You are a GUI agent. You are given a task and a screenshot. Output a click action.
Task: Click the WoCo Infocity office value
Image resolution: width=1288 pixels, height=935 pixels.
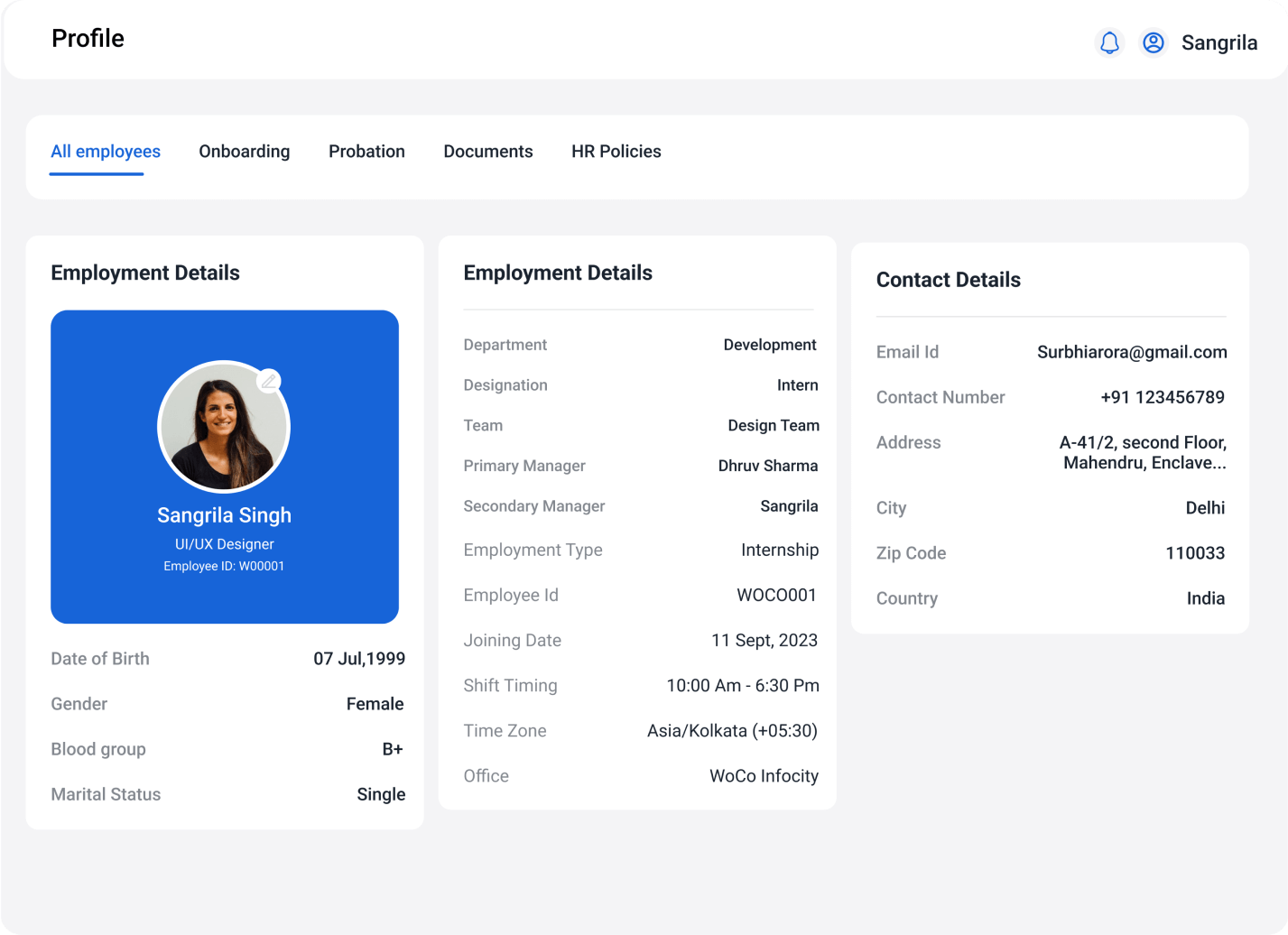[764, 776]
